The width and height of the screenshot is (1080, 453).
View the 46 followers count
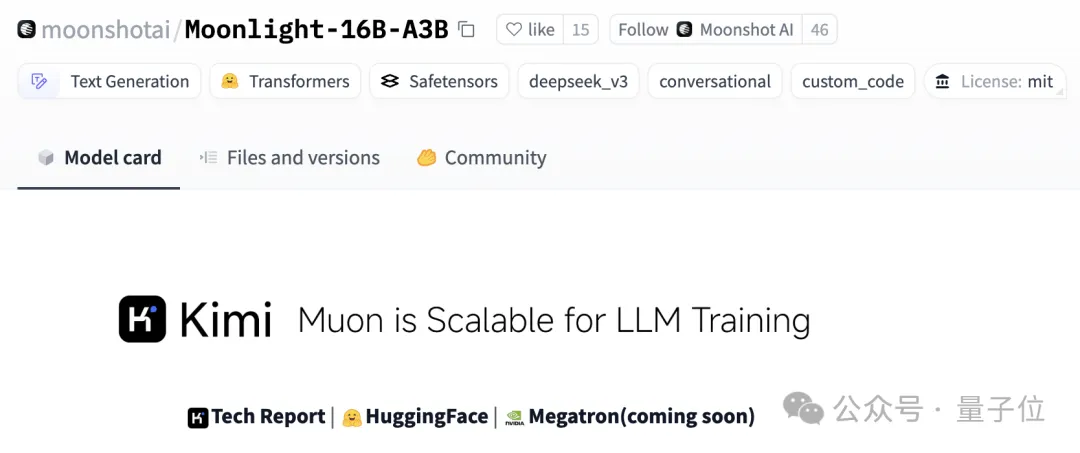820,30
